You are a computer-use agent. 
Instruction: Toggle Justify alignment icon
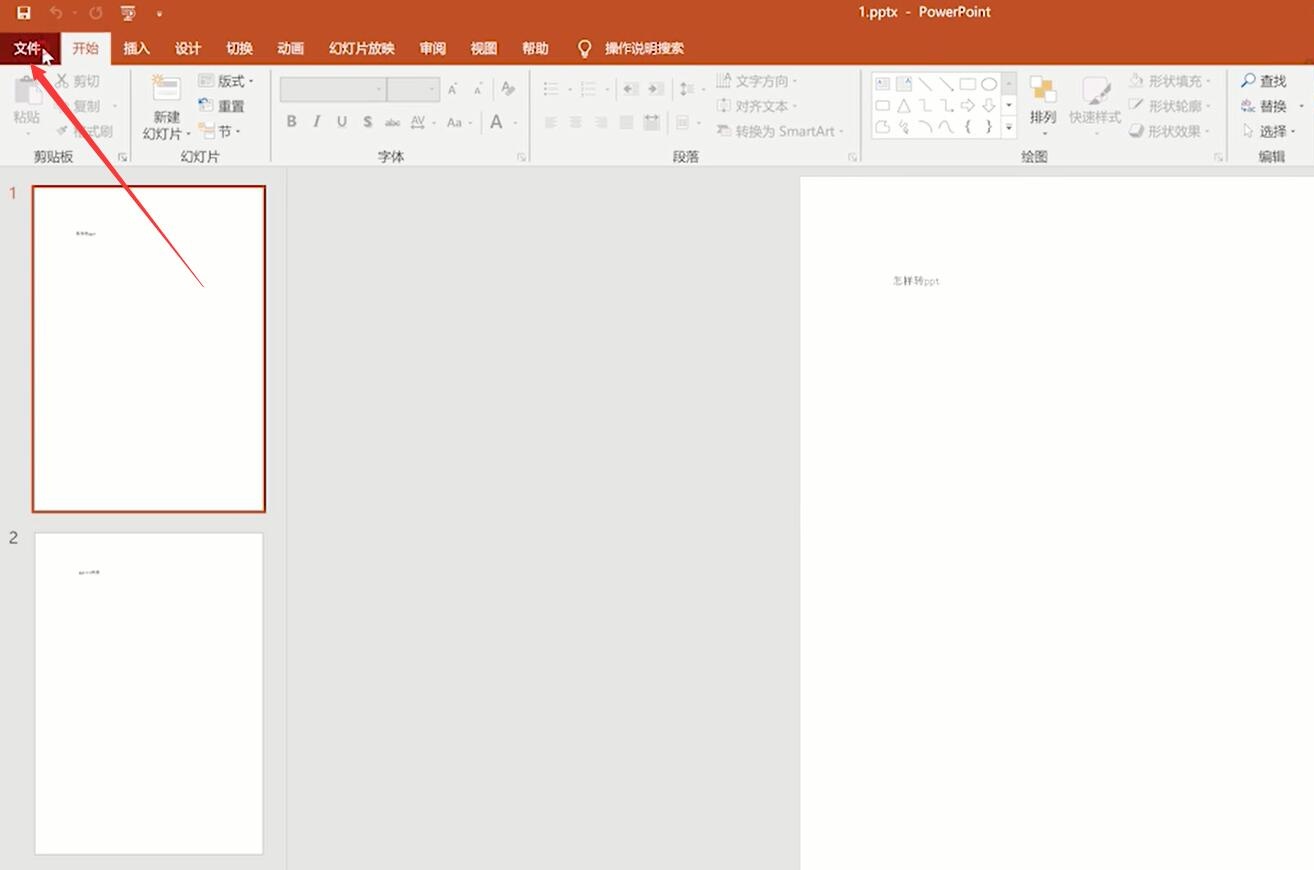(x=626, y=122)
